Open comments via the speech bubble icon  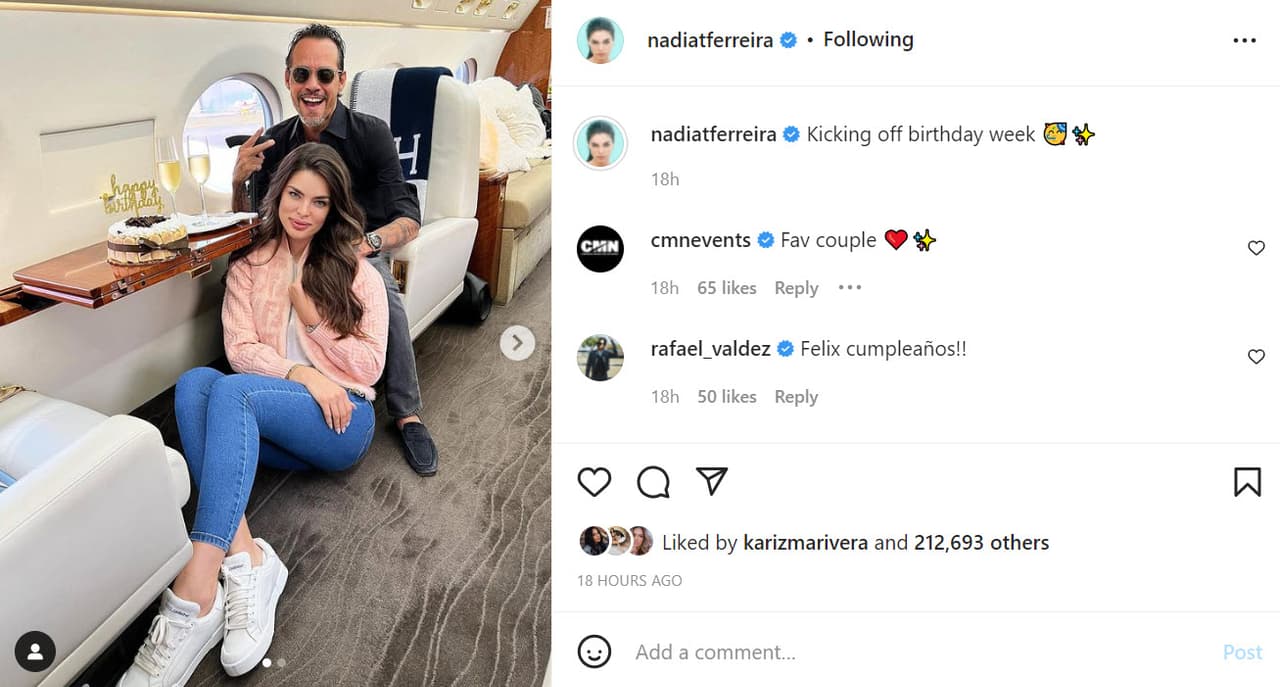(653, 482)
